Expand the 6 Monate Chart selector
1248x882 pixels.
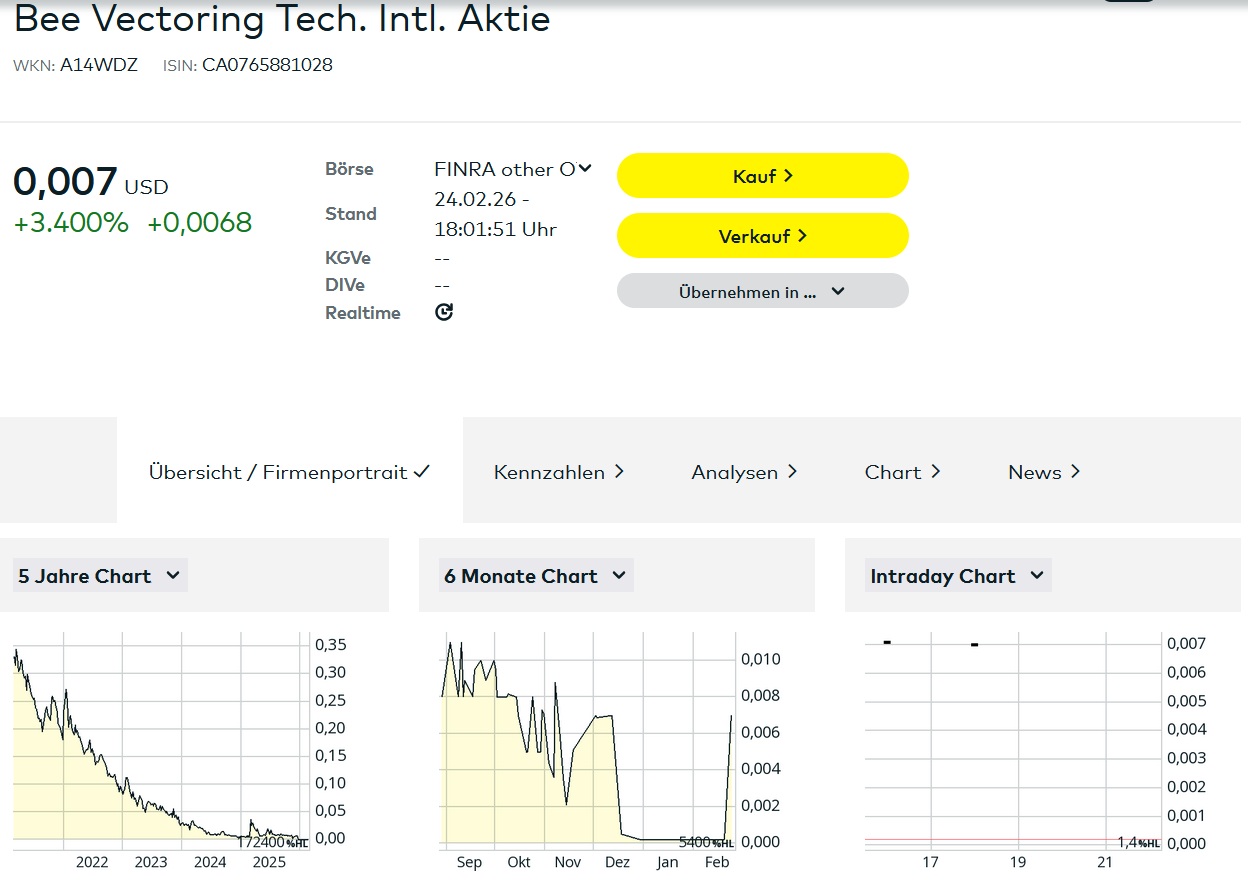pyautogui.click(x=535, y=576)
